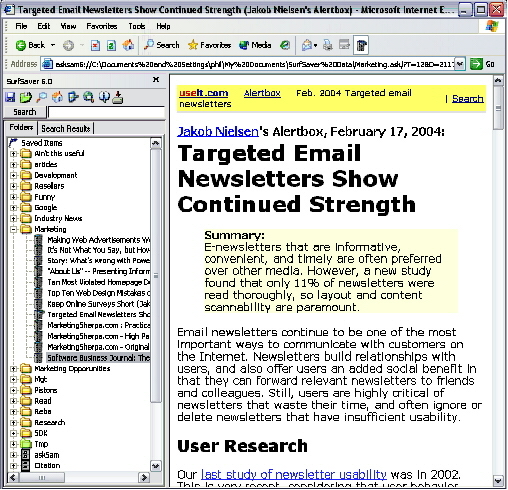Expand the Development folder
Screen dimensions: 508x490
(13, 175)
